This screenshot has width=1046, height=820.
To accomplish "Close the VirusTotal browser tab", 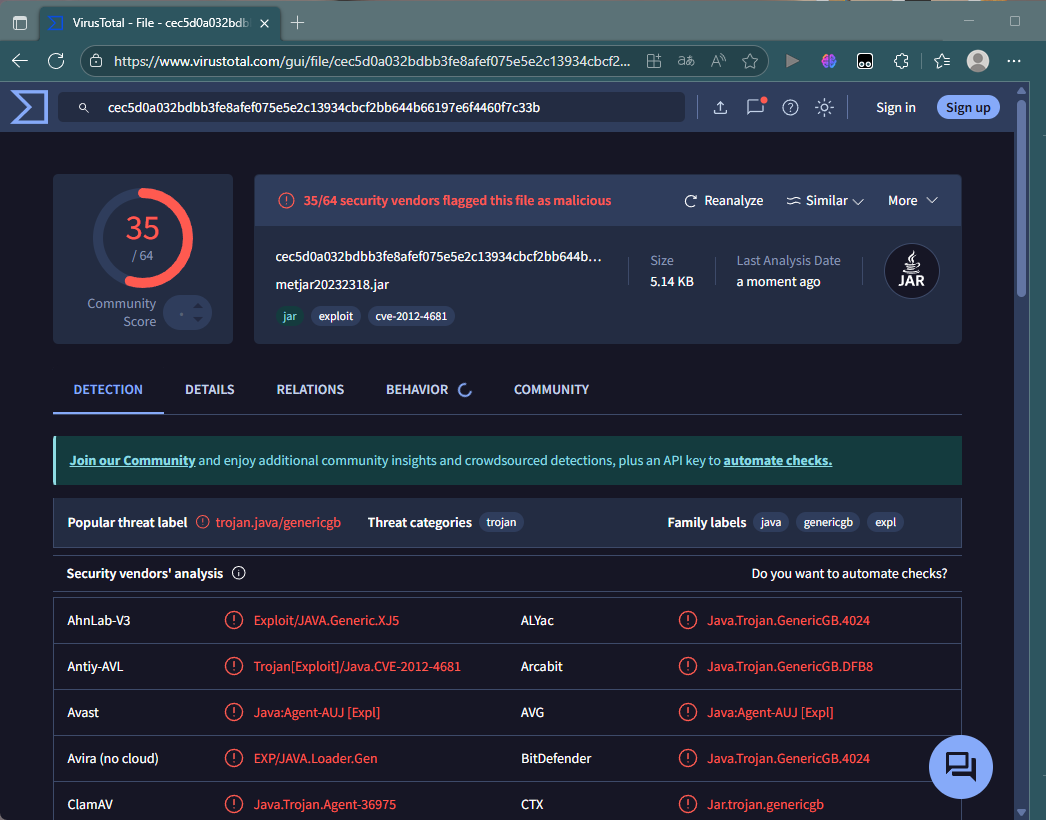I will point(264,23).
